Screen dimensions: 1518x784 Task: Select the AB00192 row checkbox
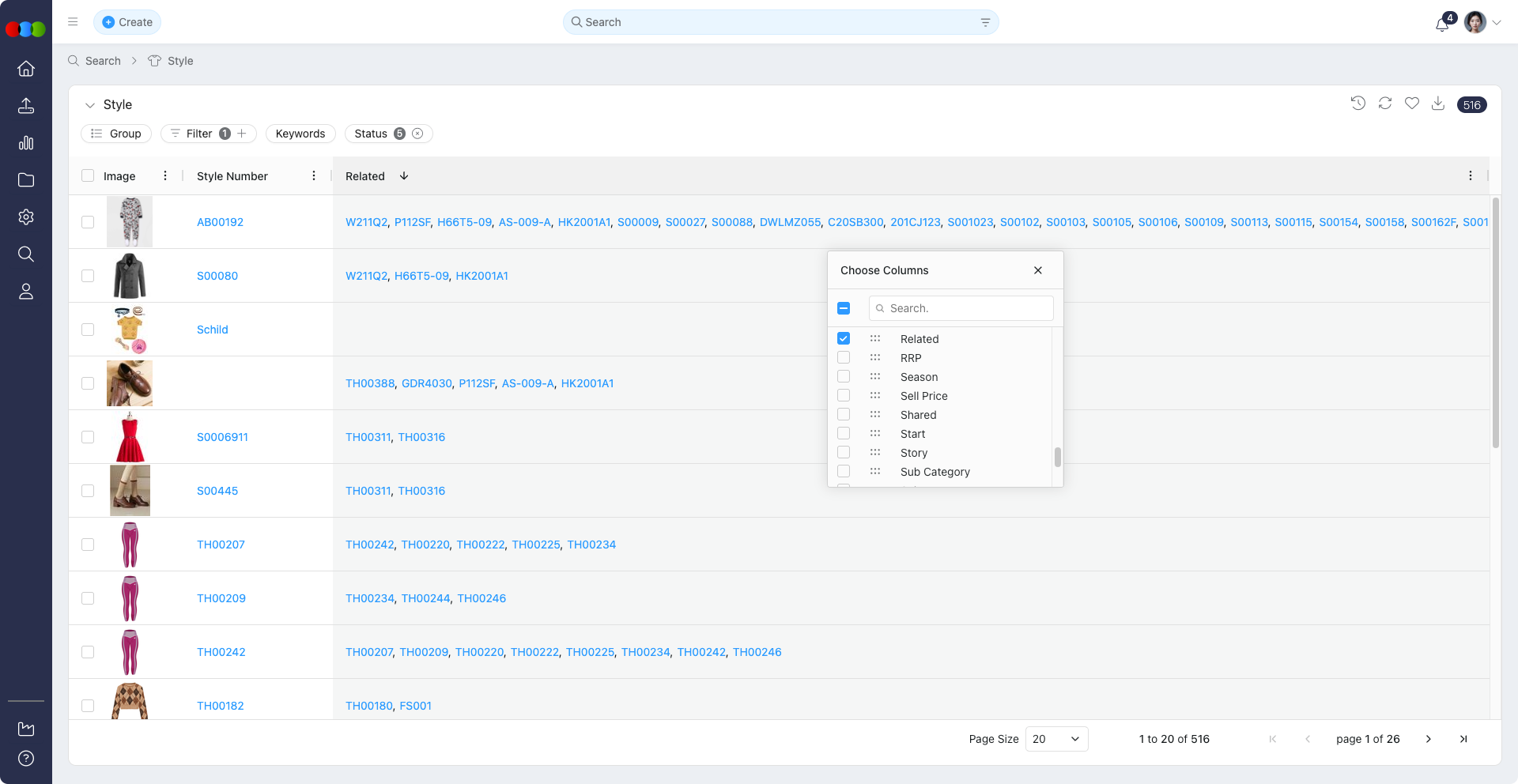point(88,222)
